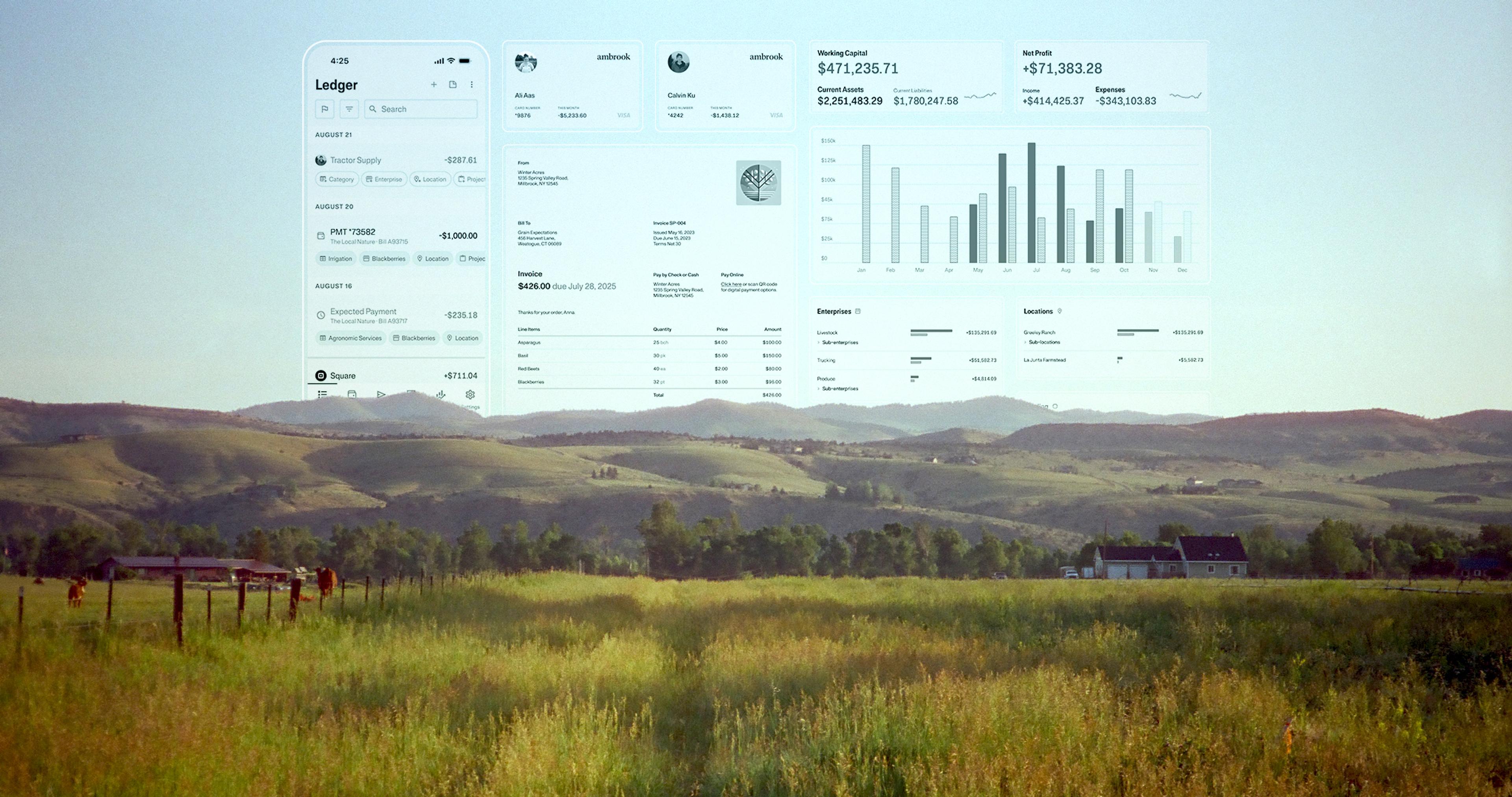Choose Location tag under Tractor Supply
The image size is (1512, 797).
pyautogui.click(x=430, y=179)
